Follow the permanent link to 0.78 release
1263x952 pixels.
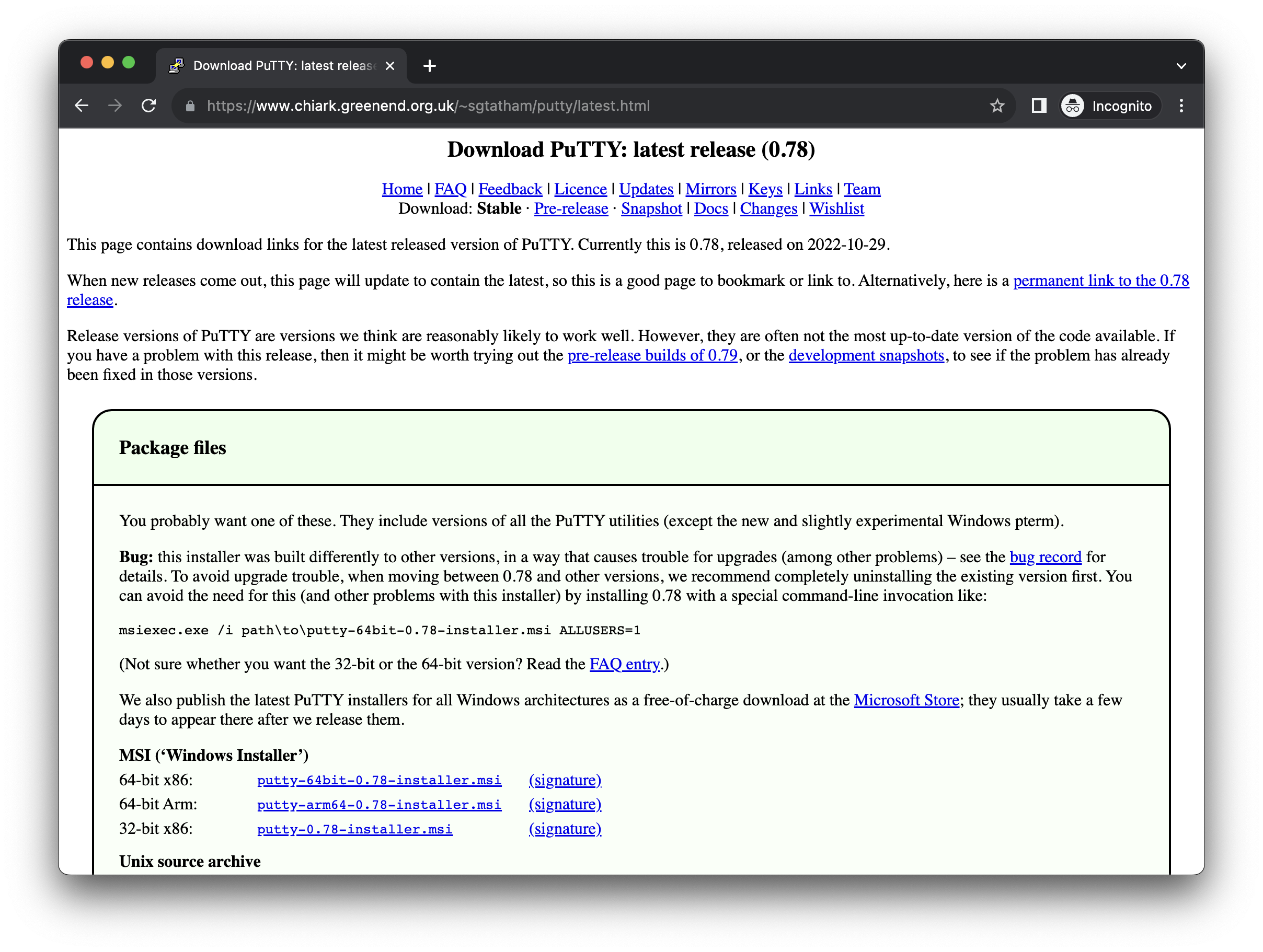[1101, 281]
